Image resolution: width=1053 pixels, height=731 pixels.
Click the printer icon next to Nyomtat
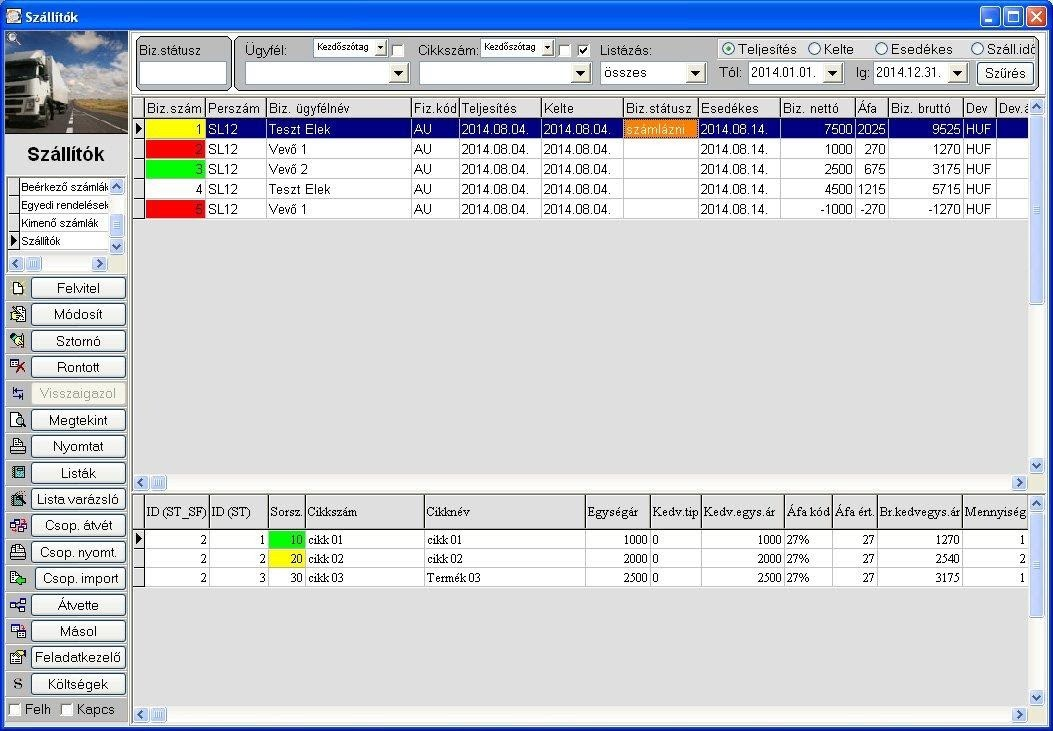coord(17,446)
